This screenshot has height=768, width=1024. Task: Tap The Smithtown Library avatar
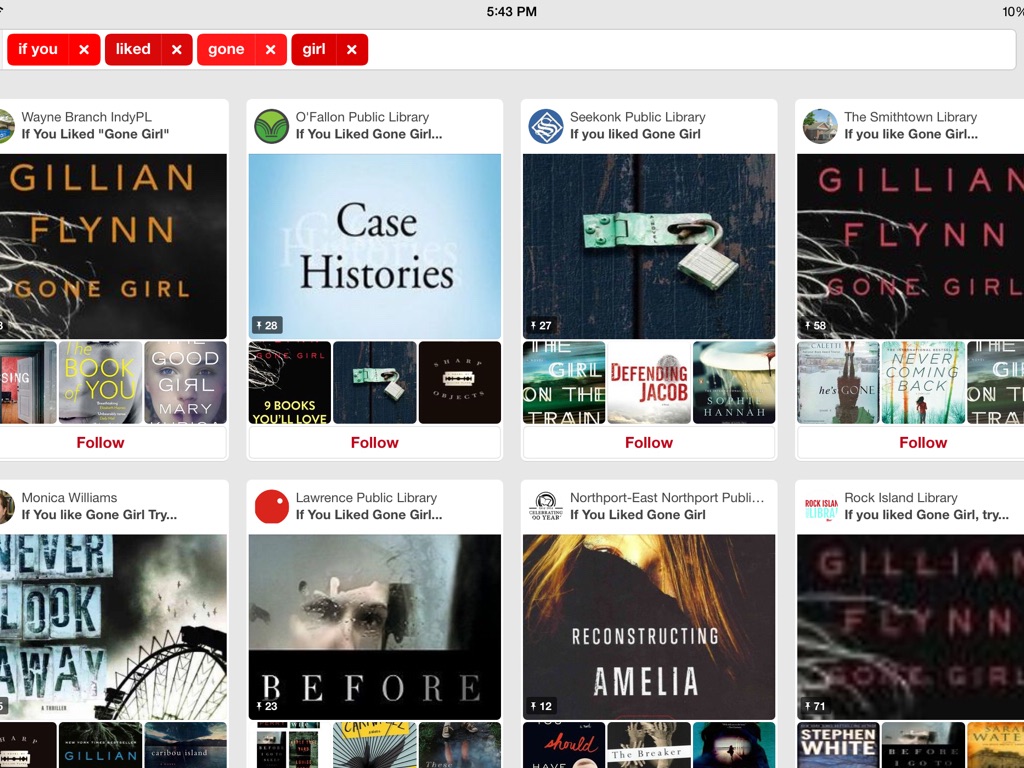click(x=820, y=126)
